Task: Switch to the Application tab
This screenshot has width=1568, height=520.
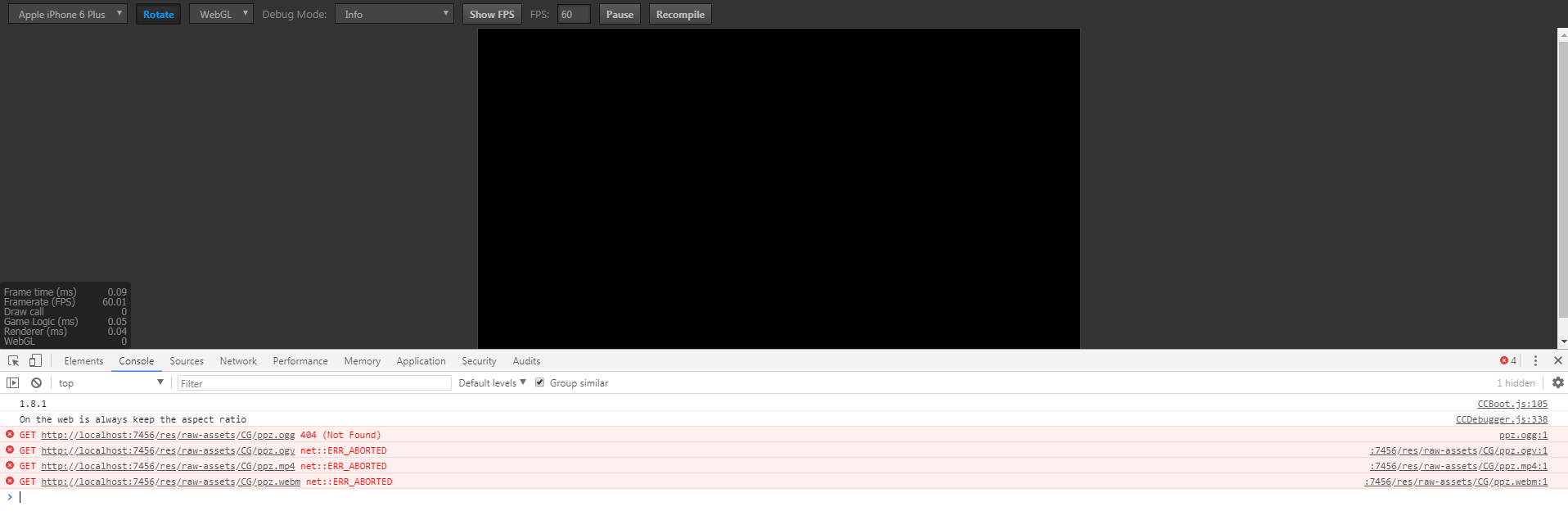Action: pyautogui.click(x=421, y=360)
